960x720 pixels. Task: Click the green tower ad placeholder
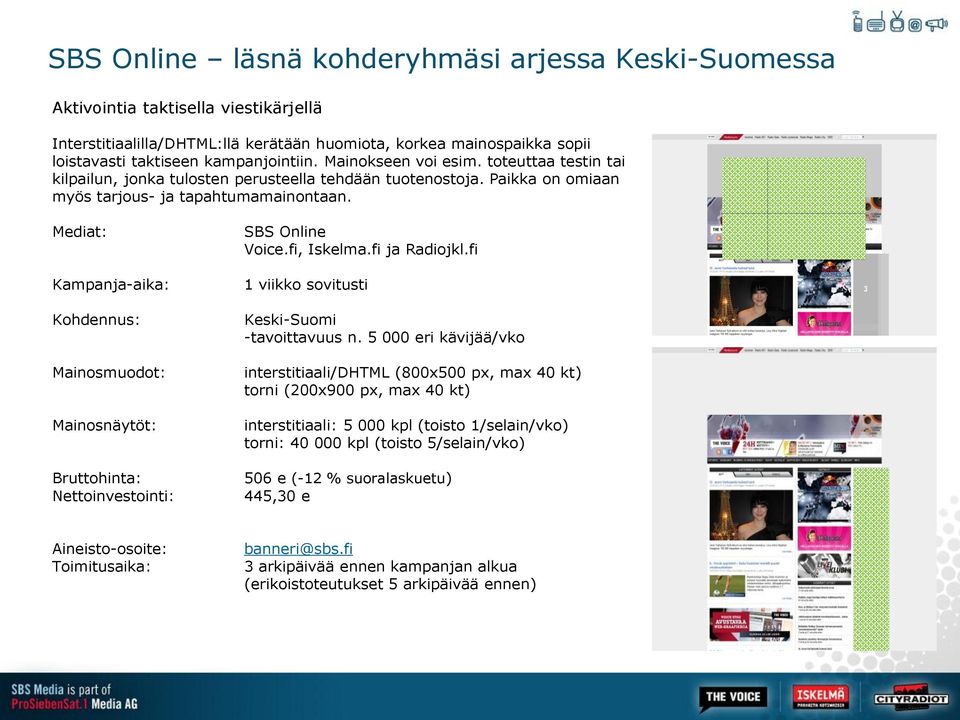tap(871, 558)
